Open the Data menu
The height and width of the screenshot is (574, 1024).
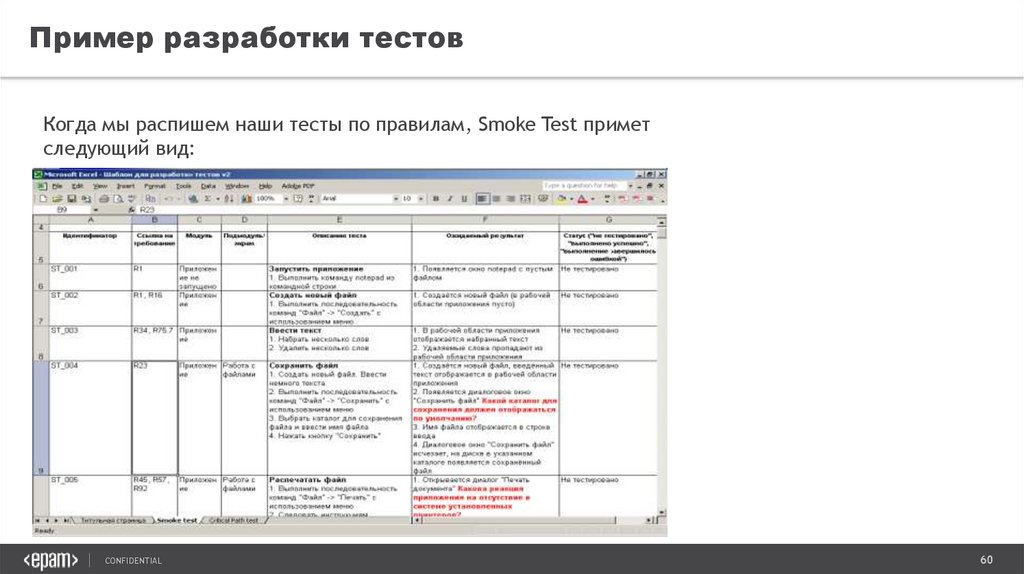(x=208, y=186)
